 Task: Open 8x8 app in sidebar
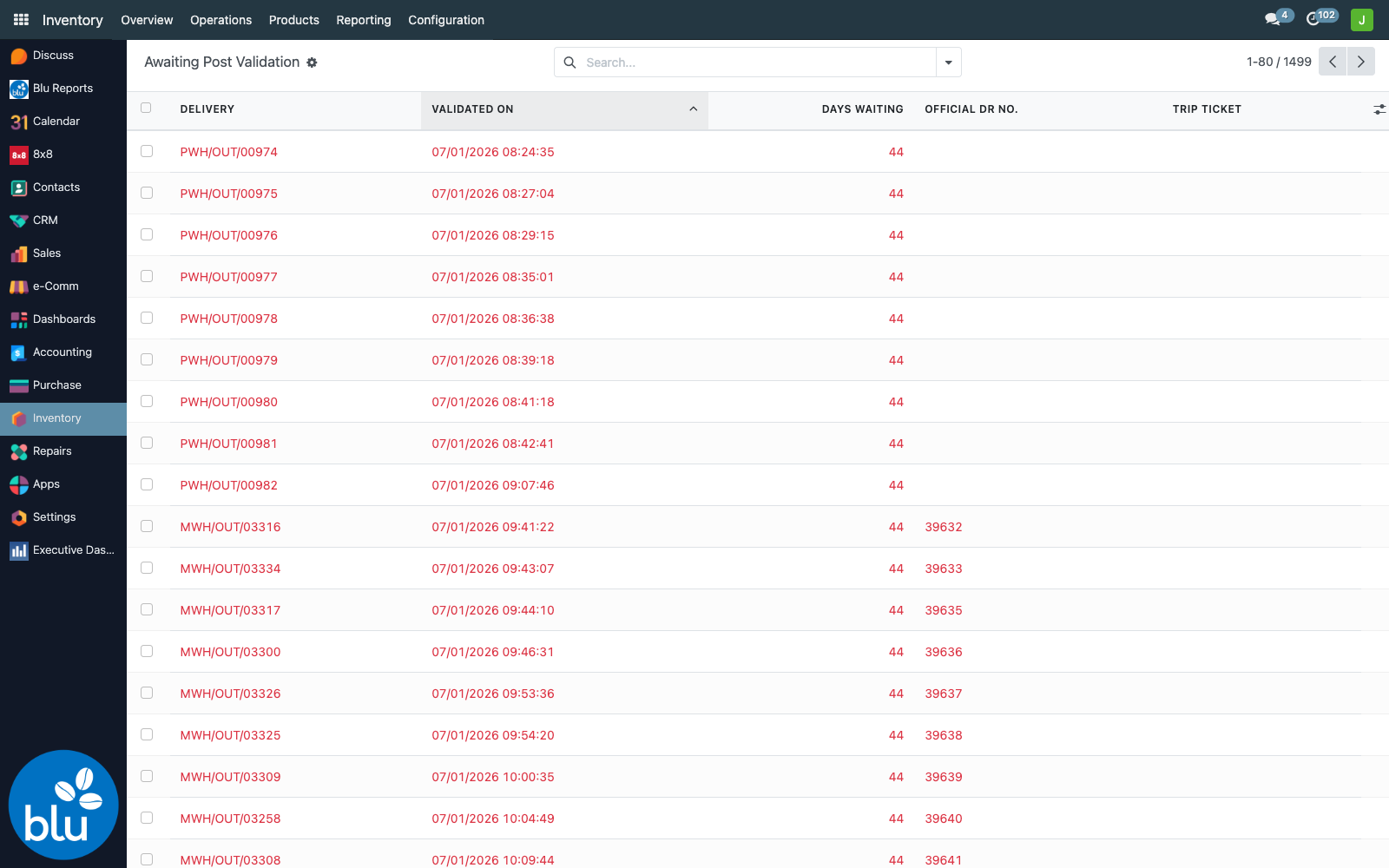tap(63, 155)
